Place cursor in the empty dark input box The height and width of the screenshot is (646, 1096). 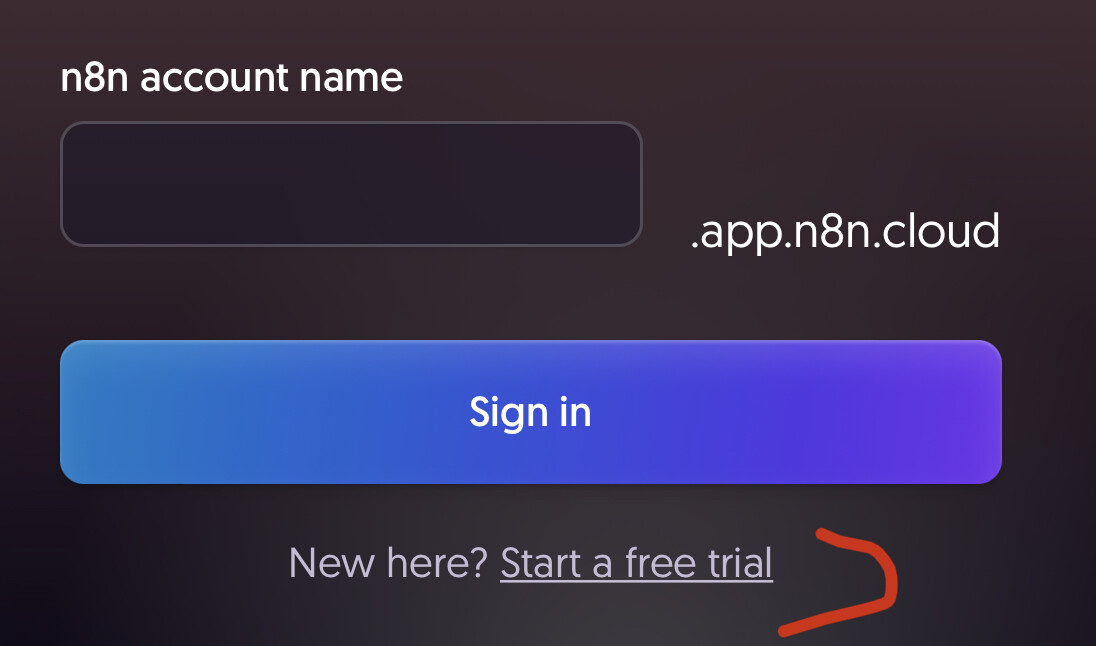click(351, 184)
